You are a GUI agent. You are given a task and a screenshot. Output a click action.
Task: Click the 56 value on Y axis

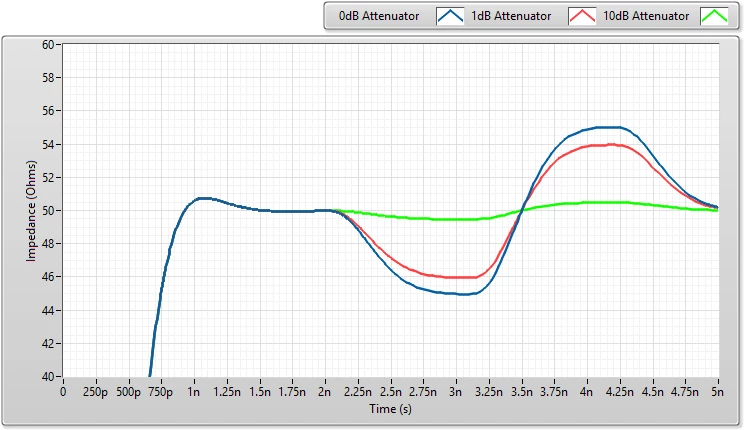48,111
